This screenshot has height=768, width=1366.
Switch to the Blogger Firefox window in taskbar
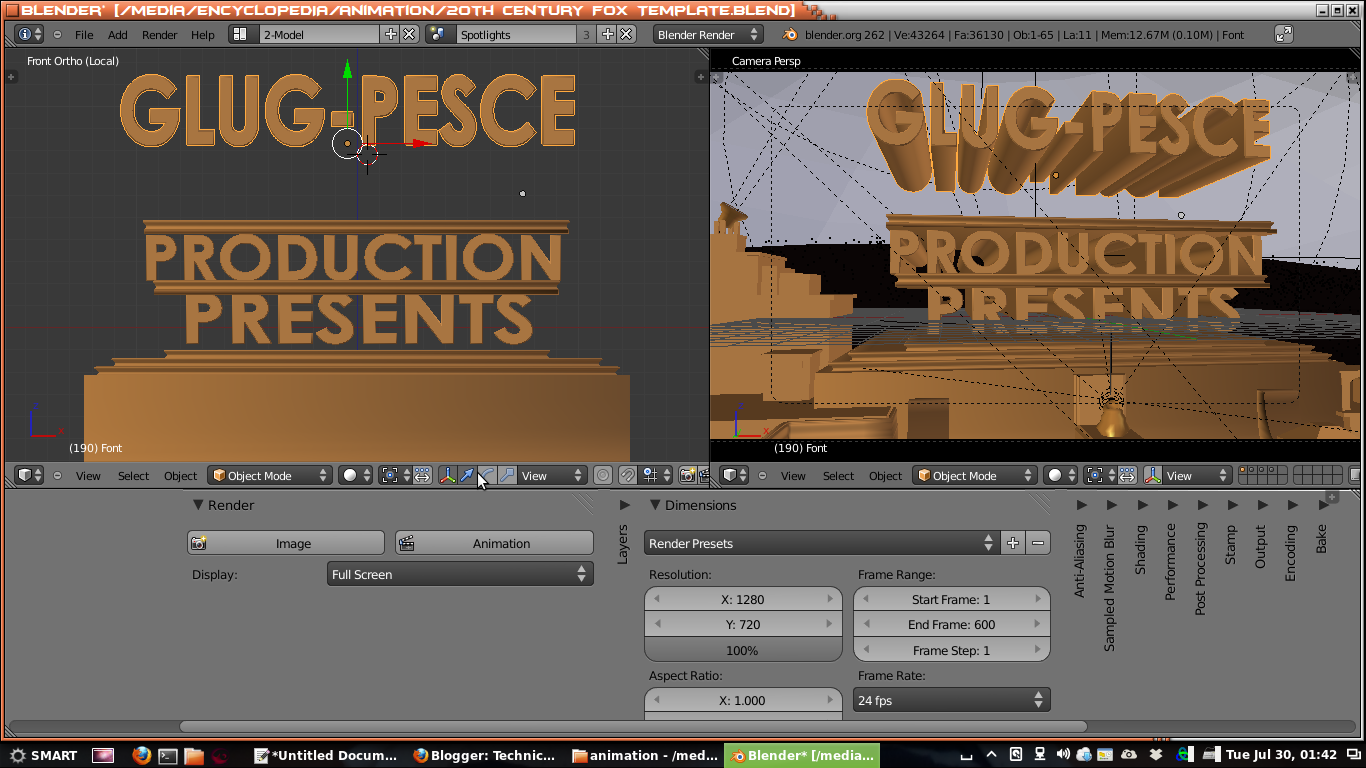click(485, 755)
